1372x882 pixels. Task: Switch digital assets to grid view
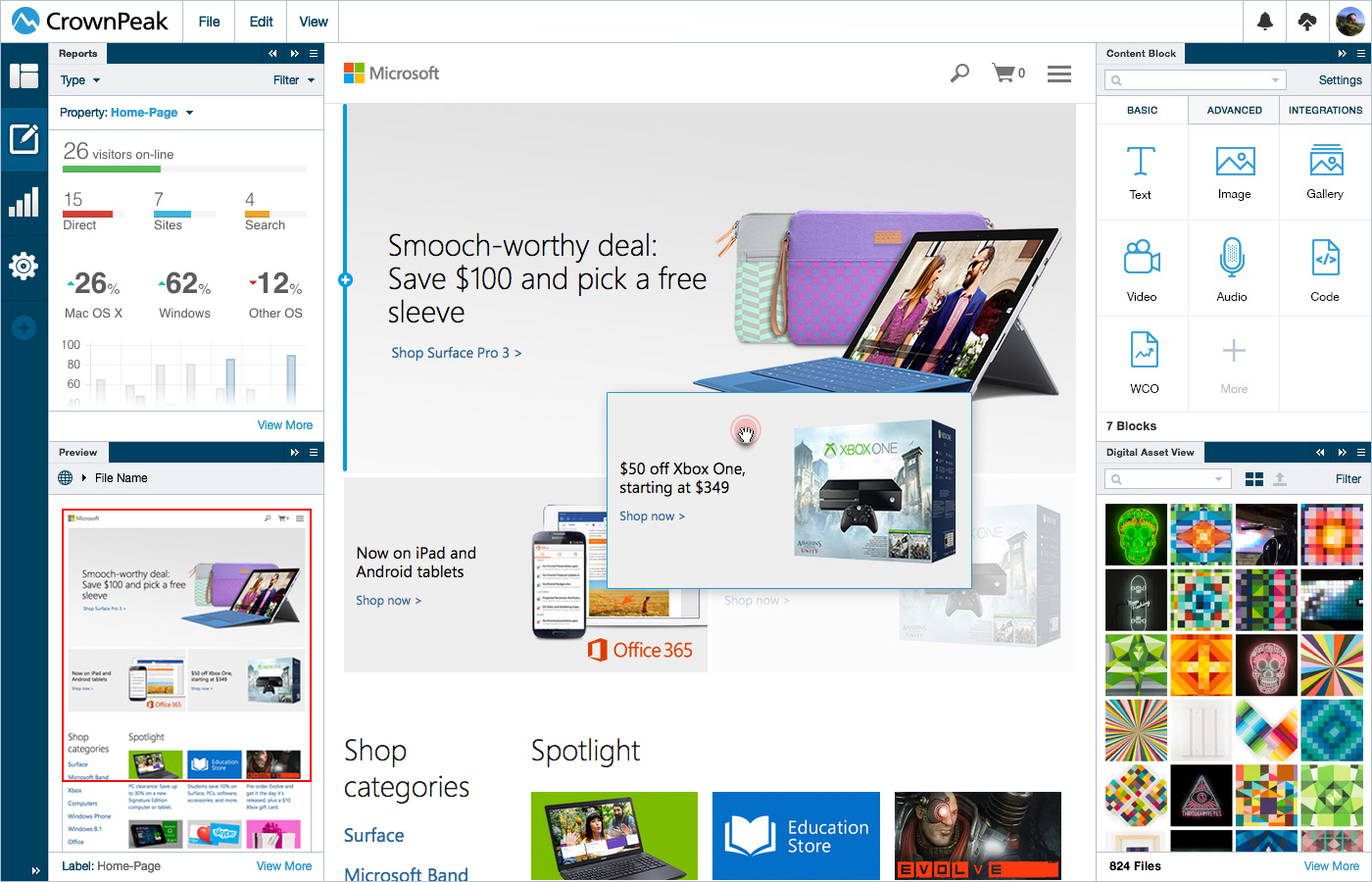pyautogui.click(x=1254, y=479)
